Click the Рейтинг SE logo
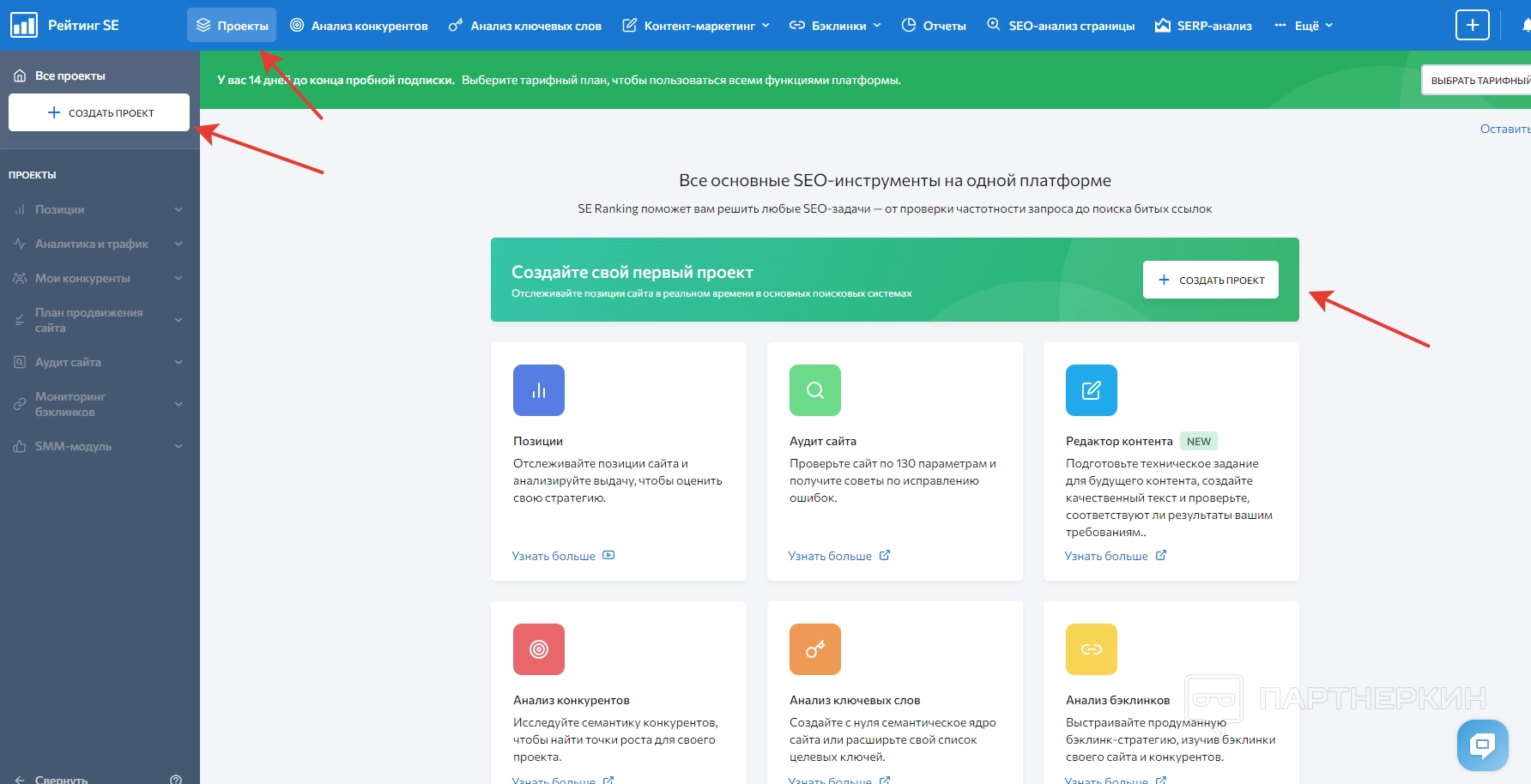The width and height of the screenshot is (1531, 784). (x=65, y=26)
